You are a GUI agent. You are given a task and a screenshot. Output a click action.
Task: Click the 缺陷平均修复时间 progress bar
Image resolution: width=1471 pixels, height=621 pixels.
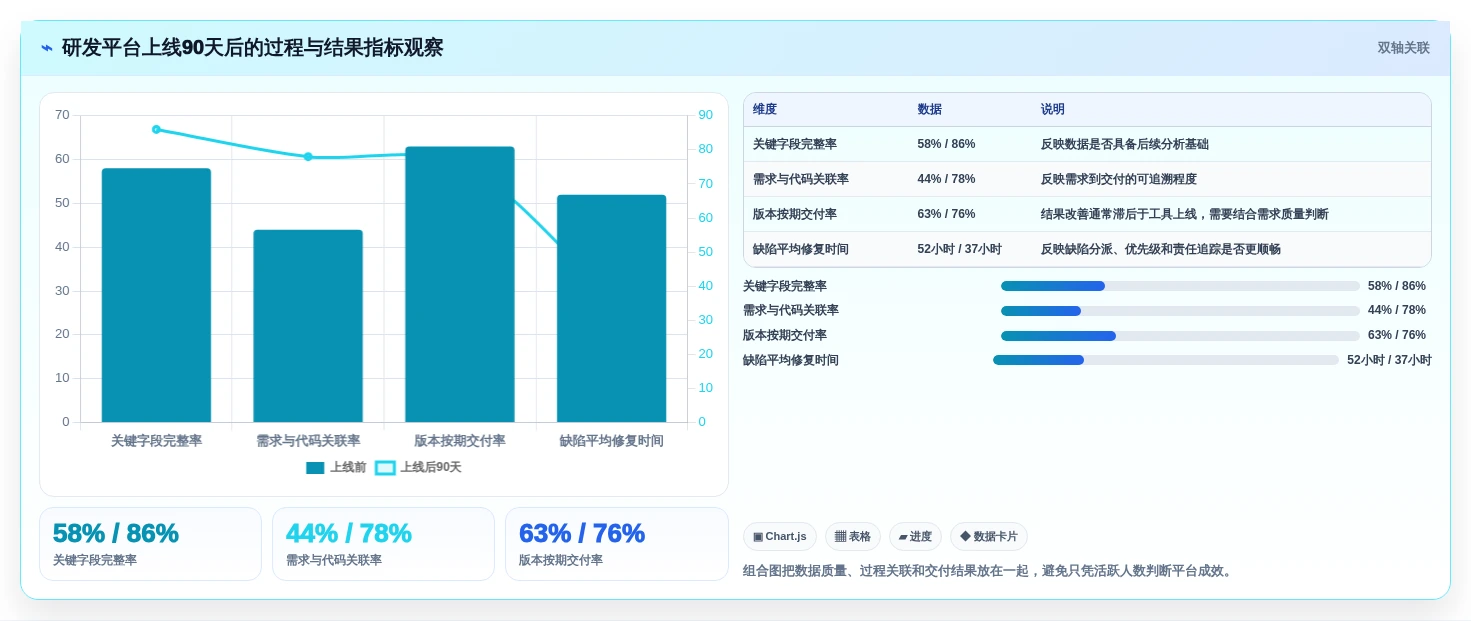pyautogui.click(x=1166, y=360)
